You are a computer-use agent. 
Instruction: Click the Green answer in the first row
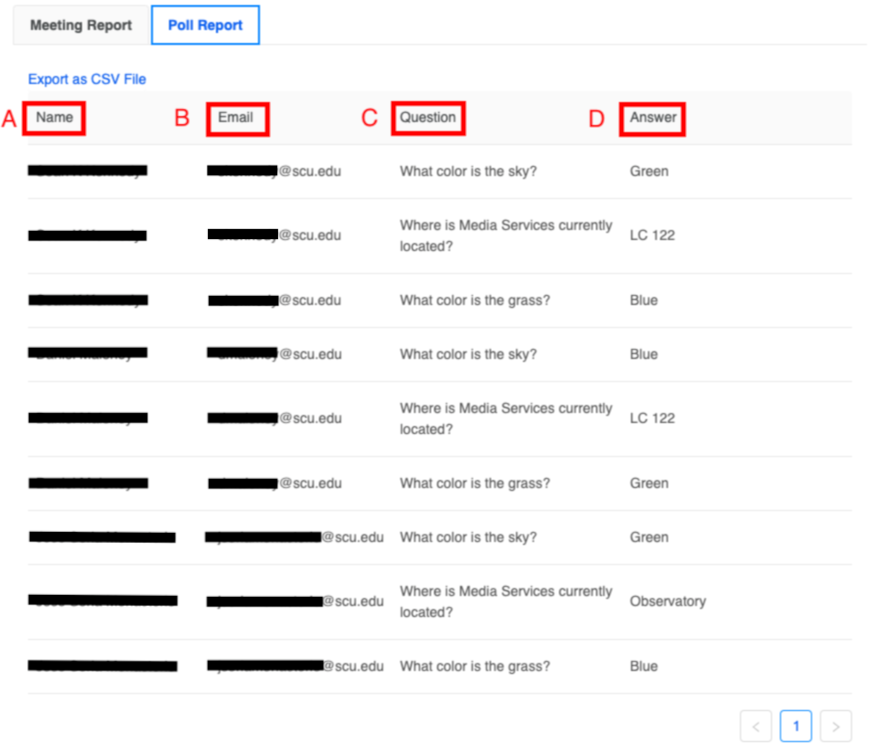[649, 171]
